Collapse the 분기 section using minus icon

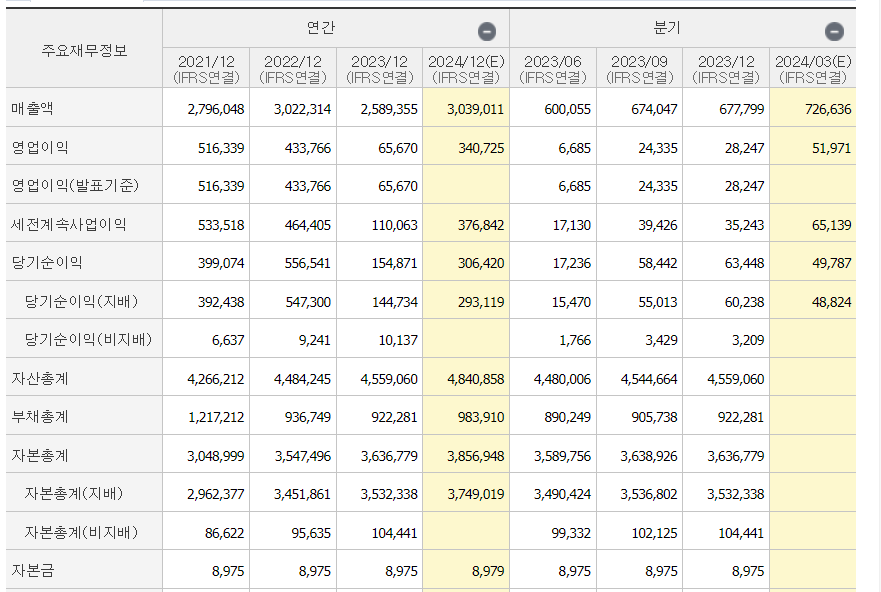coord(834,31)
